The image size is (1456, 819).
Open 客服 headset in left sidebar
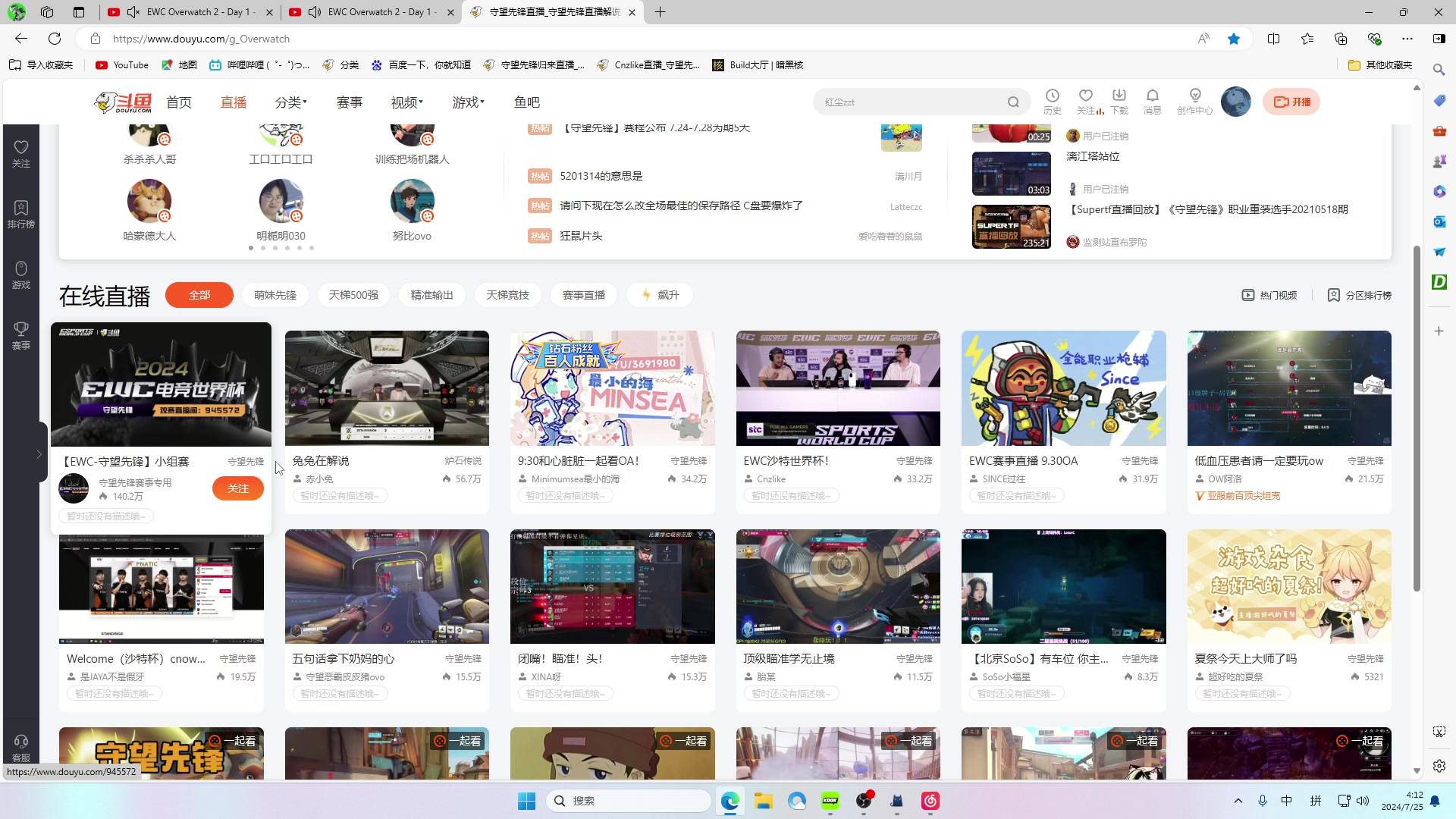(21, 748)
